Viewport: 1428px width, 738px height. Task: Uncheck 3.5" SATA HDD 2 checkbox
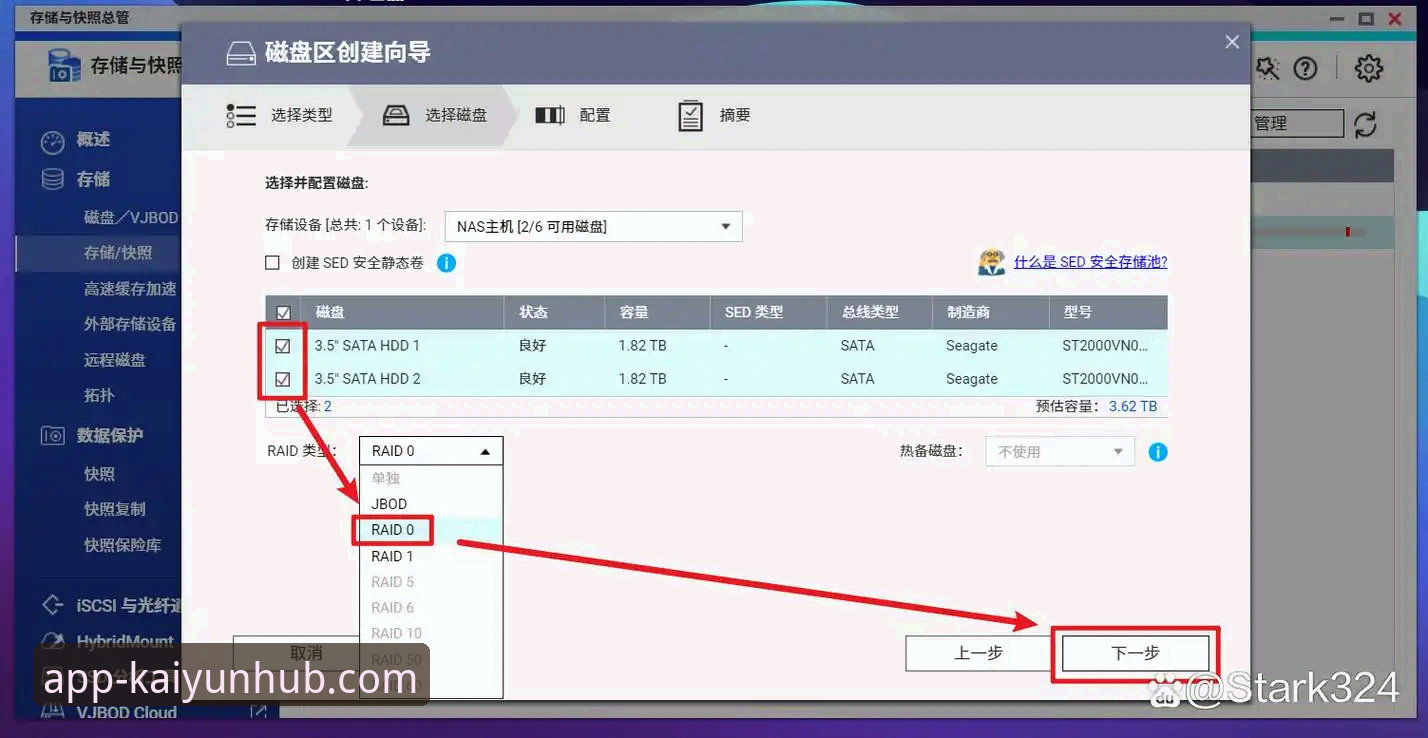pos(283,379)
